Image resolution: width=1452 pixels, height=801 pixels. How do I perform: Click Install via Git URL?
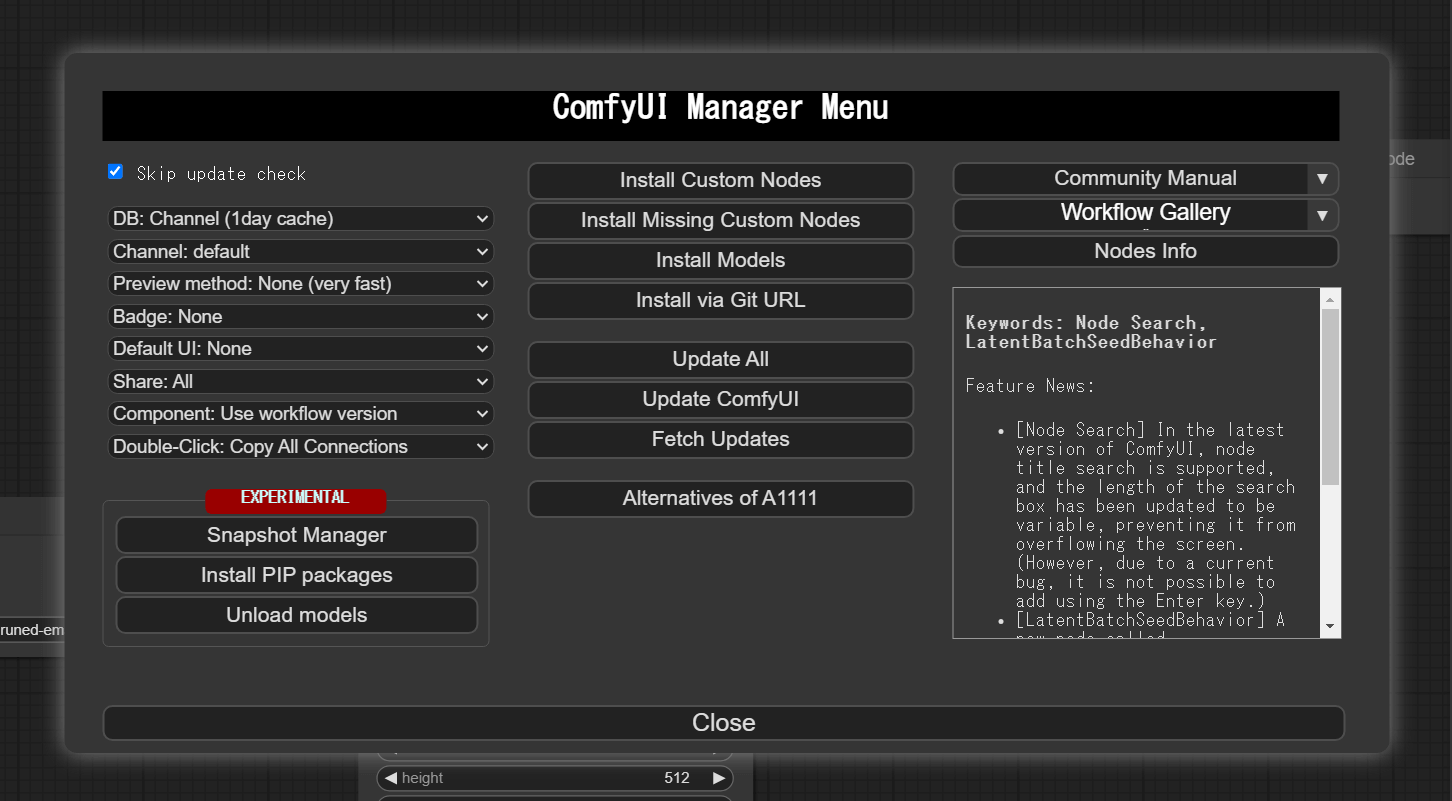[720, 301]
